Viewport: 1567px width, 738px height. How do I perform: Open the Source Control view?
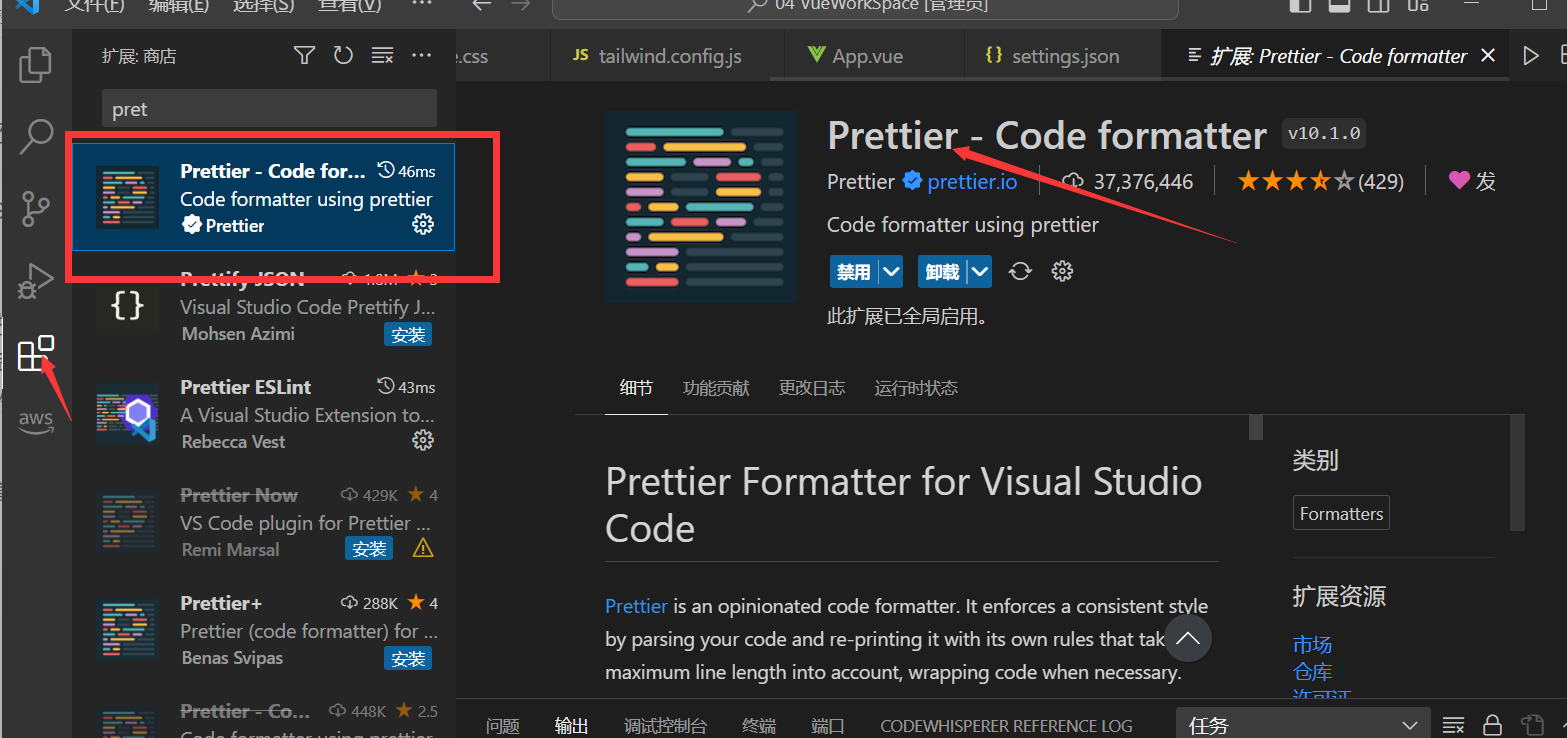36,208
